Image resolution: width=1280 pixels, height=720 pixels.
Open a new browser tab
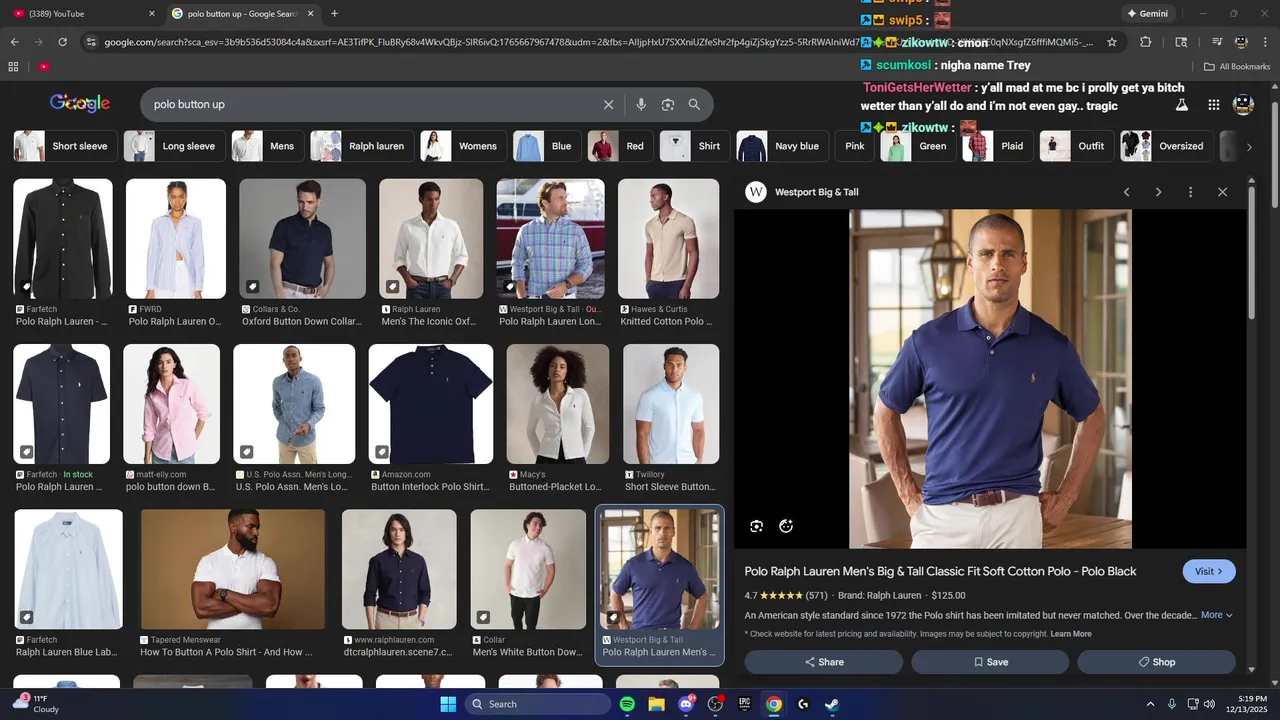pos(334,14)
